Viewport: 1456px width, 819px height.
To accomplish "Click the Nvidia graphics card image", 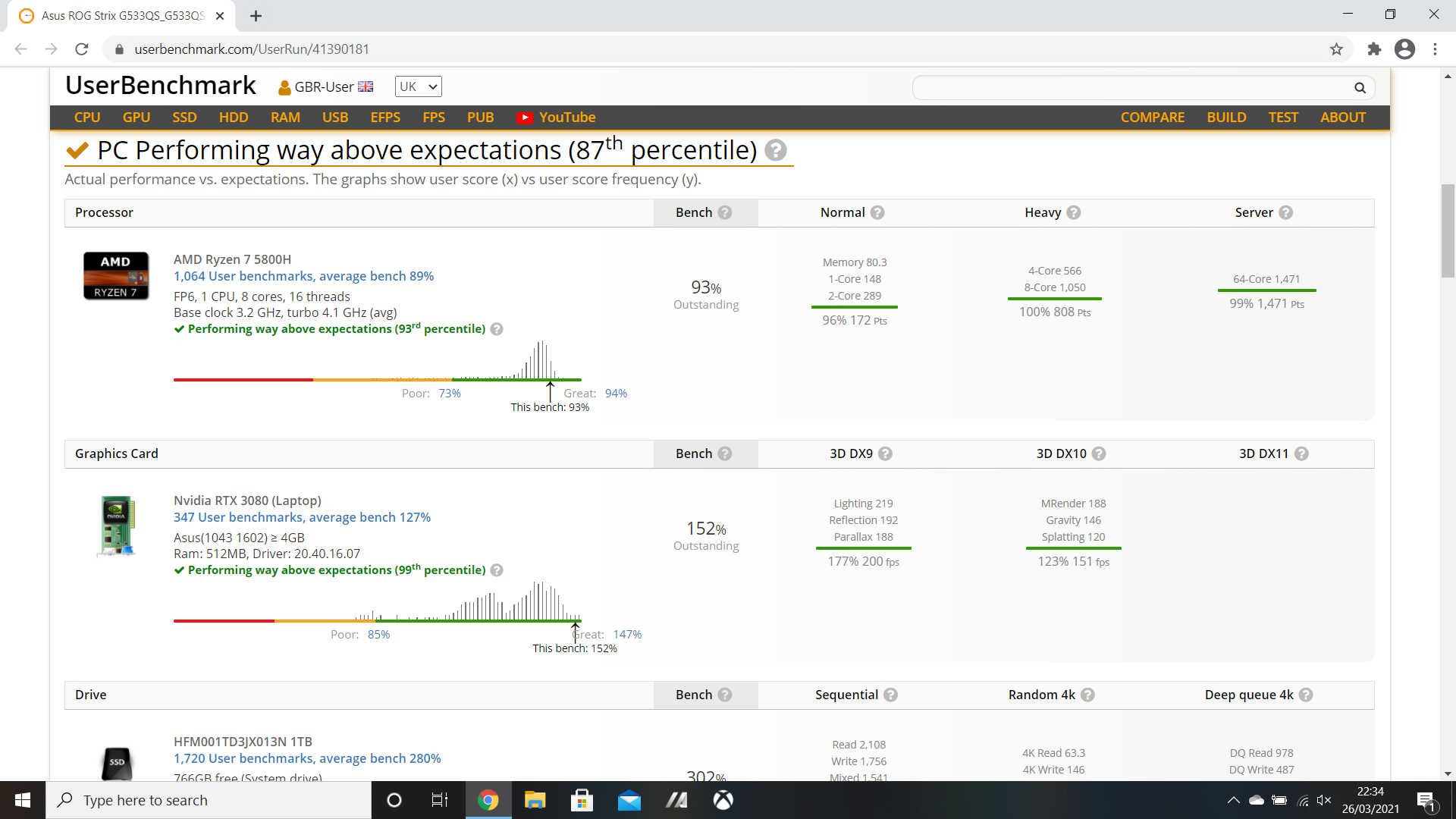I will tap(117, 525).
